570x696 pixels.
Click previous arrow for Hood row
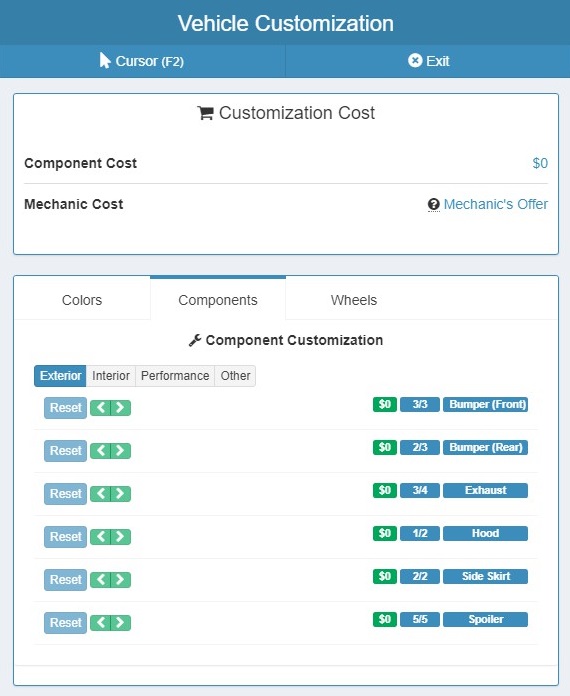100,537
